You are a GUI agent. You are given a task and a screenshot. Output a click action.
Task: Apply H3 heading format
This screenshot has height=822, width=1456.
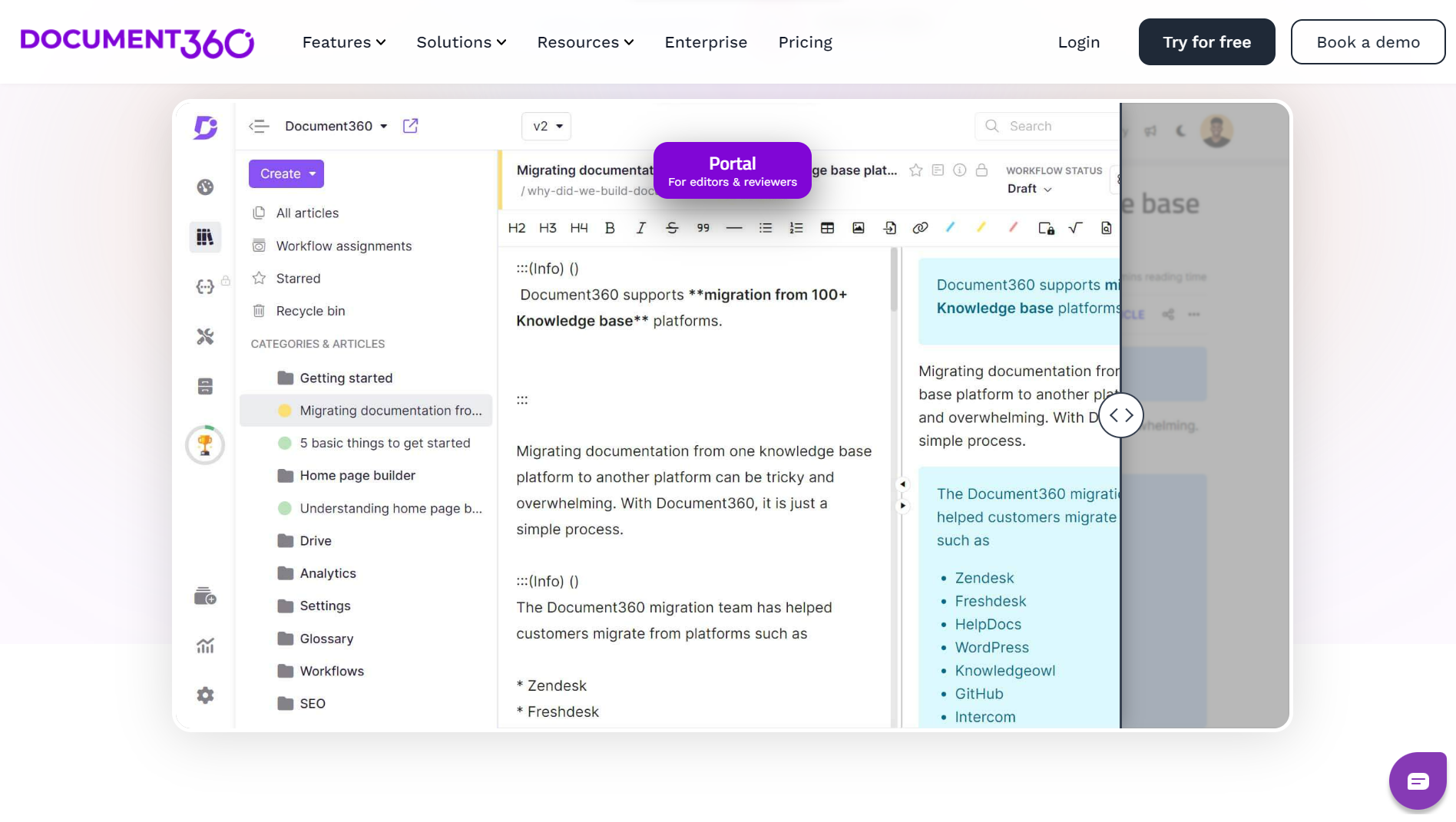[x=548, y=228]
